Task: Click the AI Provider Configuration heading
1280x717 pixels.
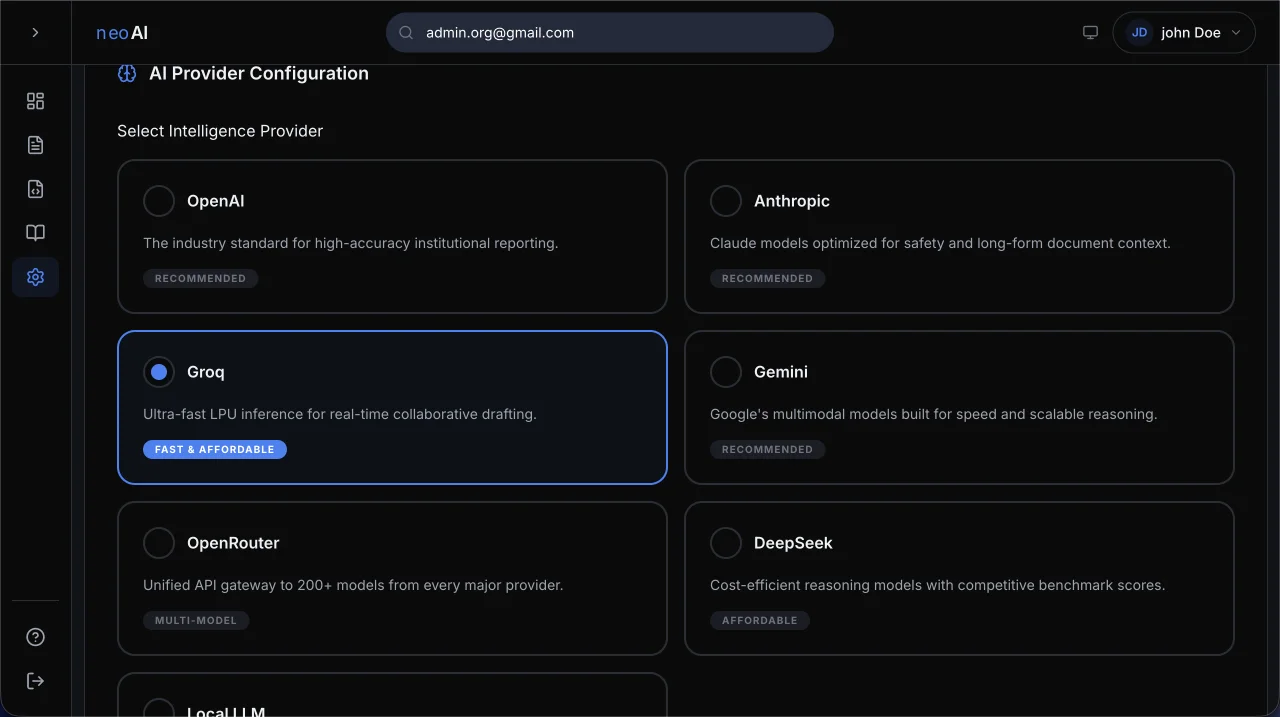Action: (x=259, y=73)
